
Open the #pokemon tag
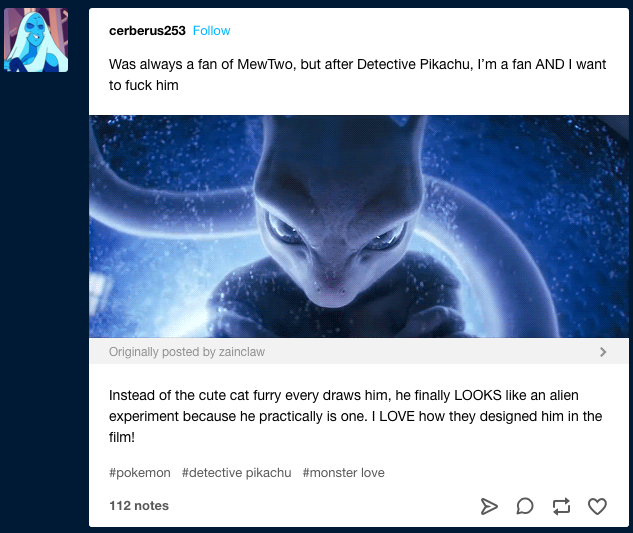140,472
